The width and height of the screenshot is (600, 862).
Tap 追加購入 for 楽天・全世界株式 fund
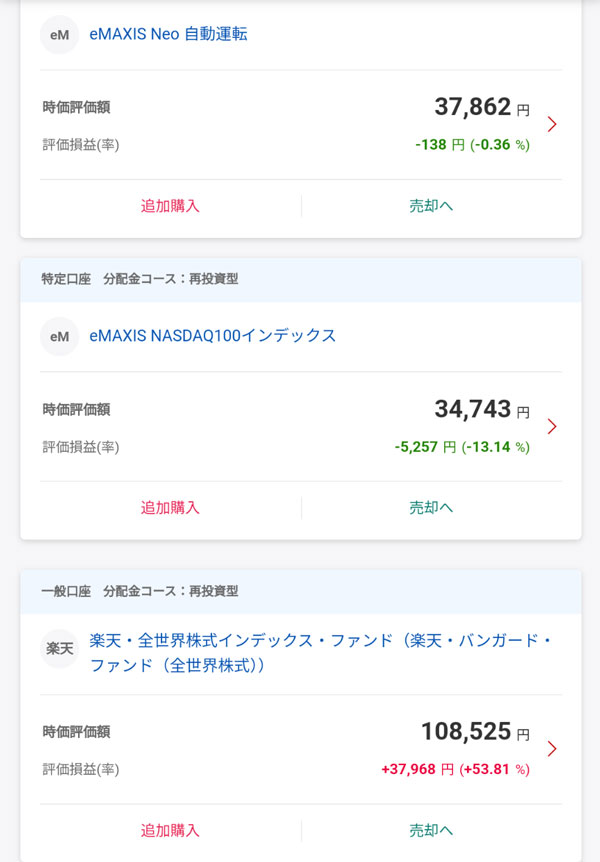(x=170, y=831)
